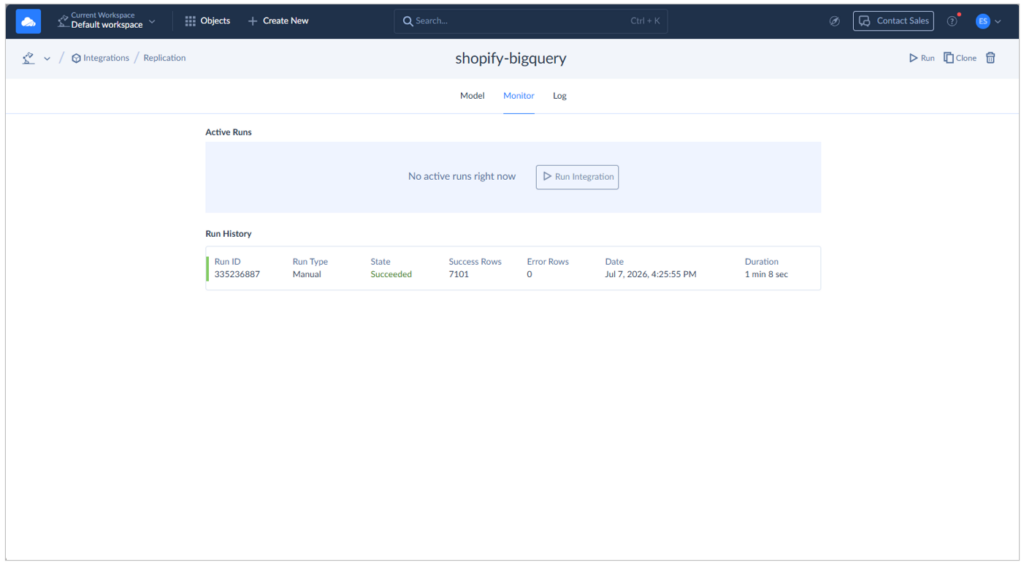This screenshot has height=568, width=1024.
Task: Click Success Rows value 7101
Action: click(458, 275)
